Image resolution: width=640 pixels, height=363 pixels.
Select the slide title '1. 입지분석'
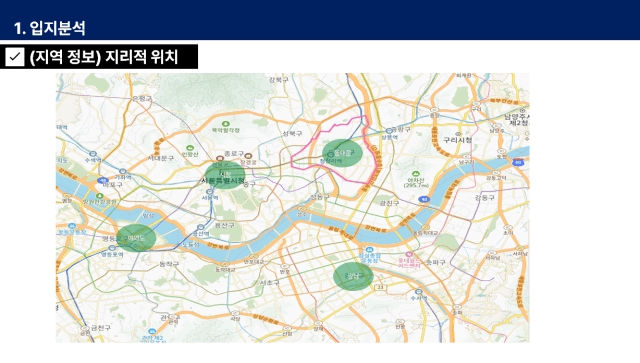(49, 28)
